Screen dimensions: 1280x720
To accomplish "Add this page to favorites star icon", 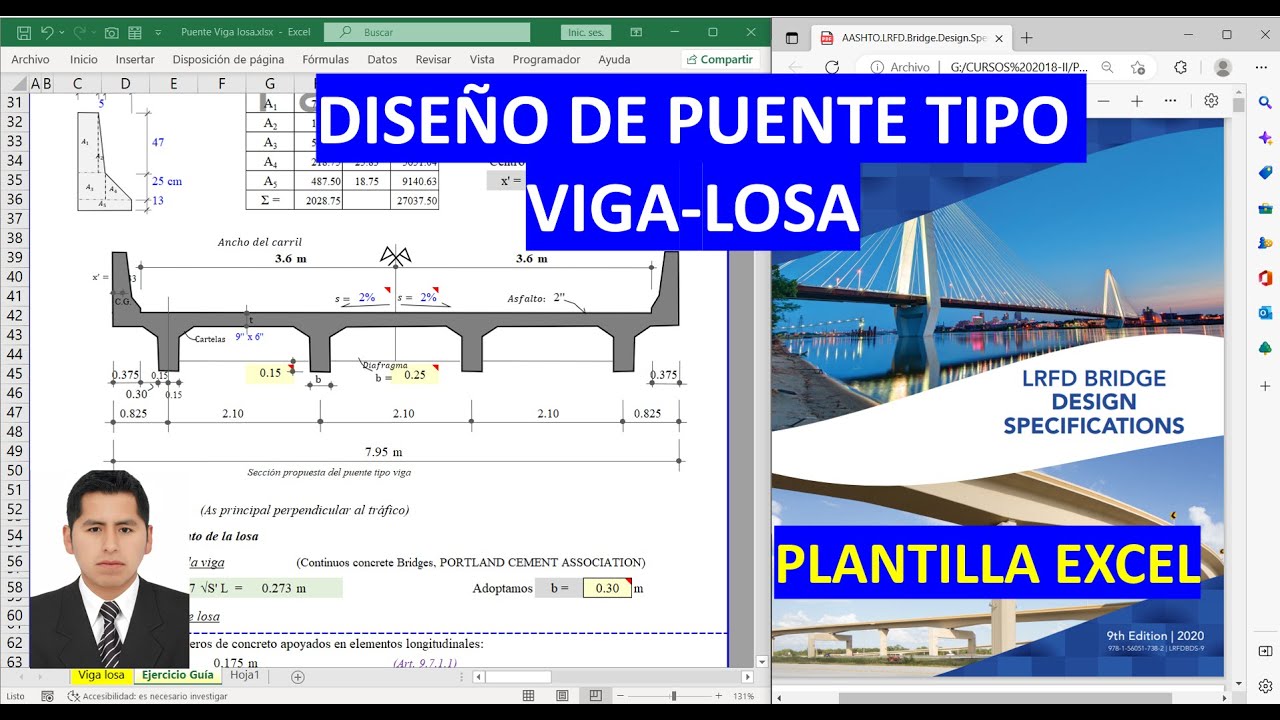I will pyautogui.click(x=1138, y=67).
